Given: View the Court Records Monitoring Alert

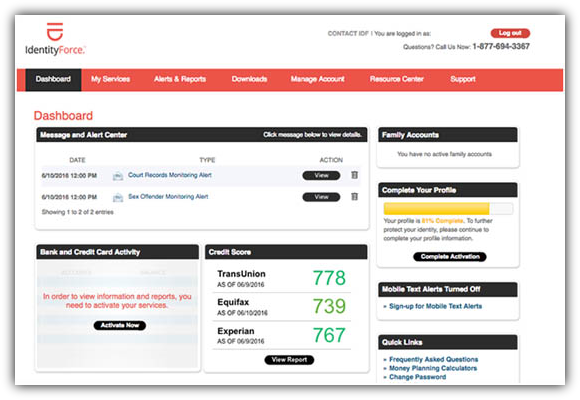Looking at the screenshot, I should (321, 175).
